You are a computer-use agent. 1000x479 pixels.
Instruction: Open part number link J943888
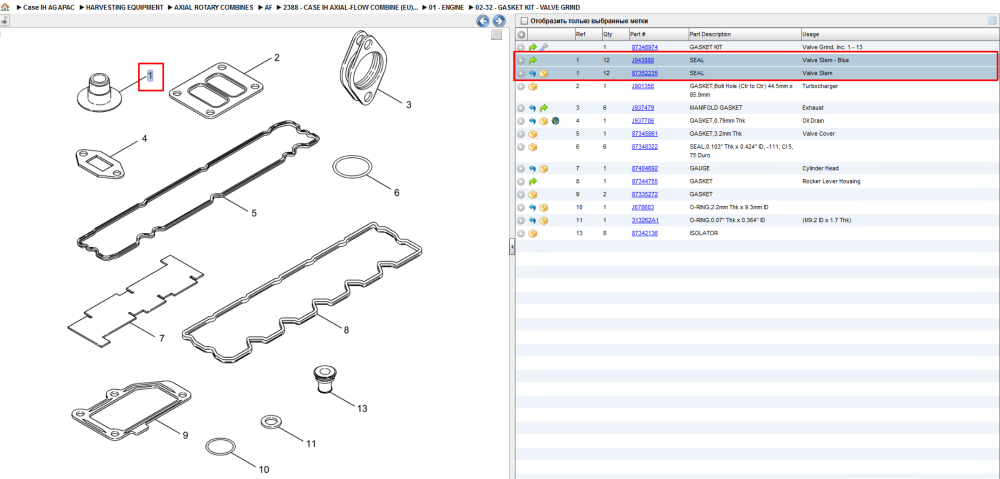click(642, 61)
